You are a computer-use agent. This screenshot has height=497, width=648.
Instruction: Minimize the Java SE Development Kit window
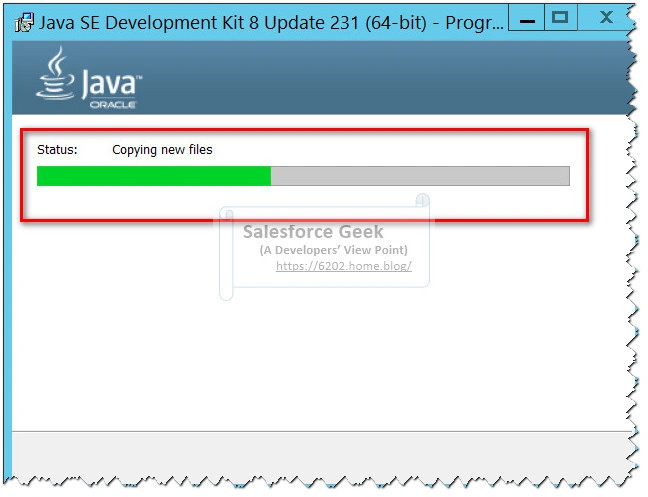(526, 18)
